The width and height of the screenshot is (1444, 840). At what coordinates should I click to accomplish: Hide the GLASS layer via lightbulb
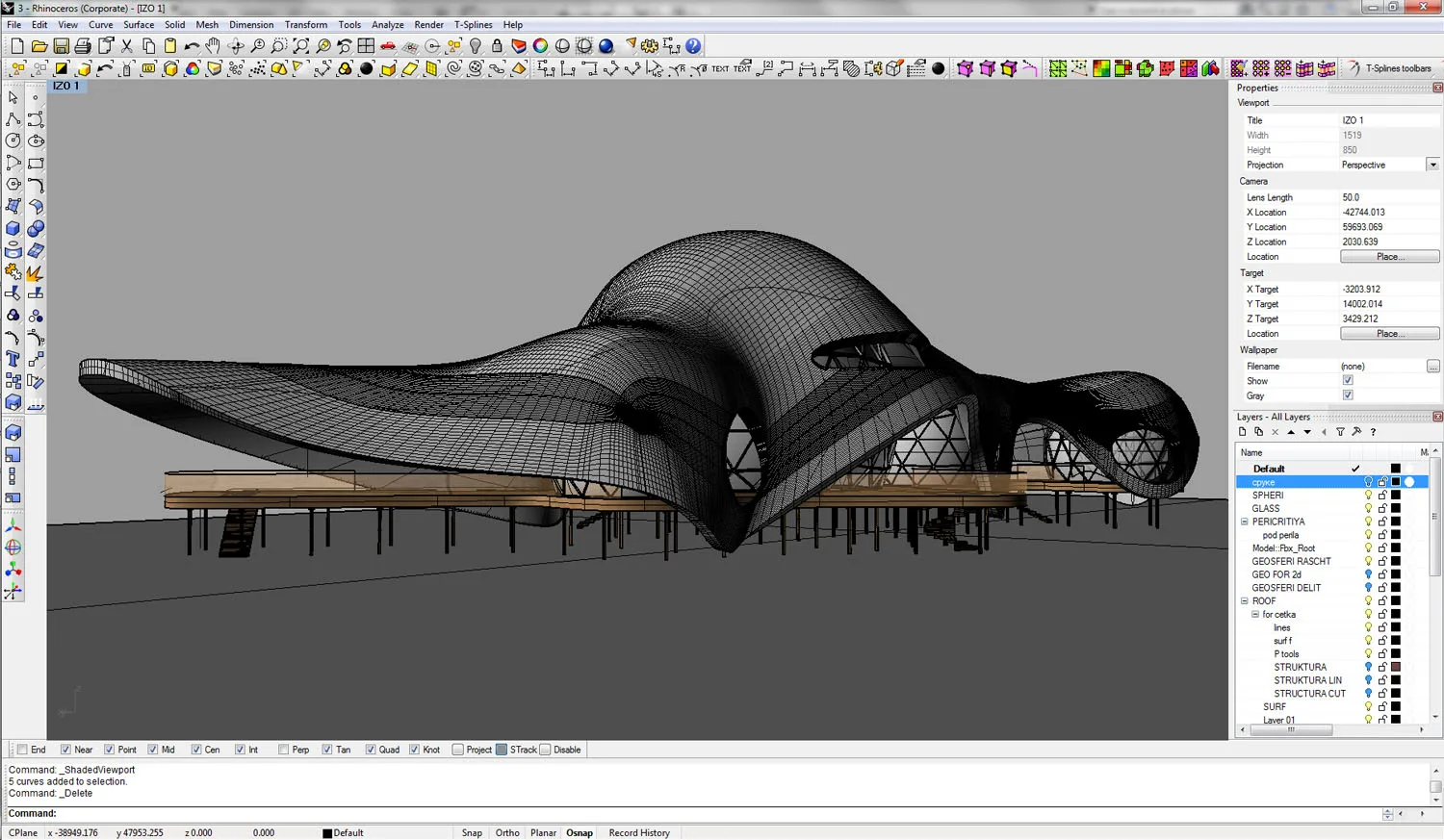tap(1368, 508)
